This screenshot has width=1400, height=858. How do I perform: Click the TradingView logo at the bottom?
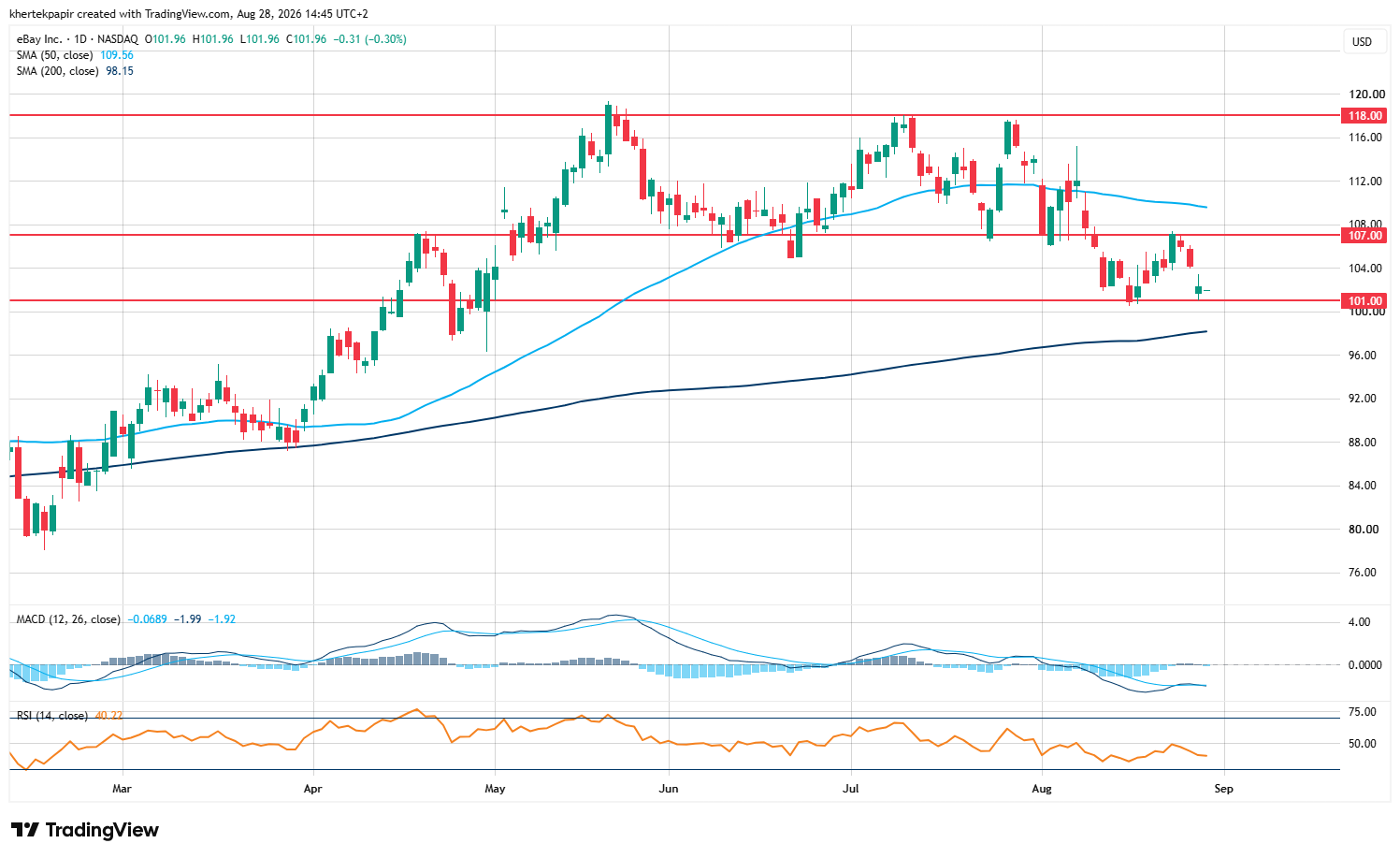coord(85,830)
